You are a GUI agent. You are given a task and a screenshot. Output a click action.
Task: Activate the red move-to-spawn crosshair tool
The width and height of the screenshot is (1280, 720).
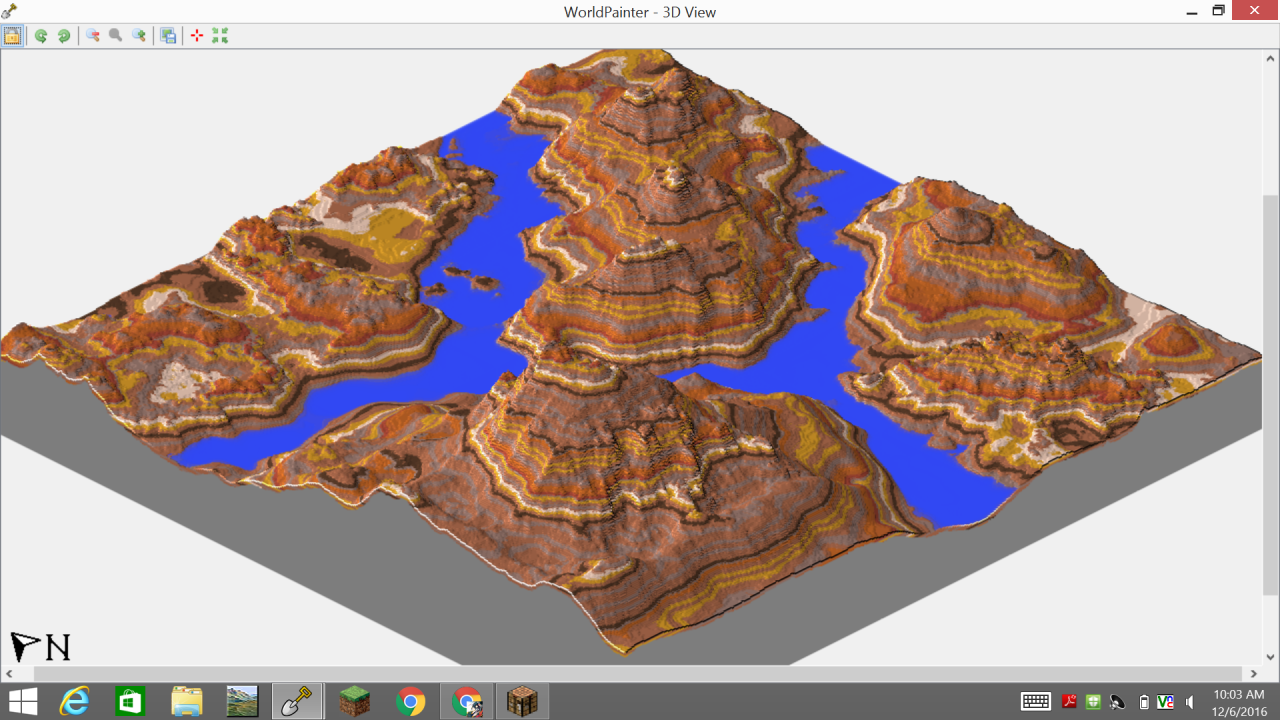point(196,36)
